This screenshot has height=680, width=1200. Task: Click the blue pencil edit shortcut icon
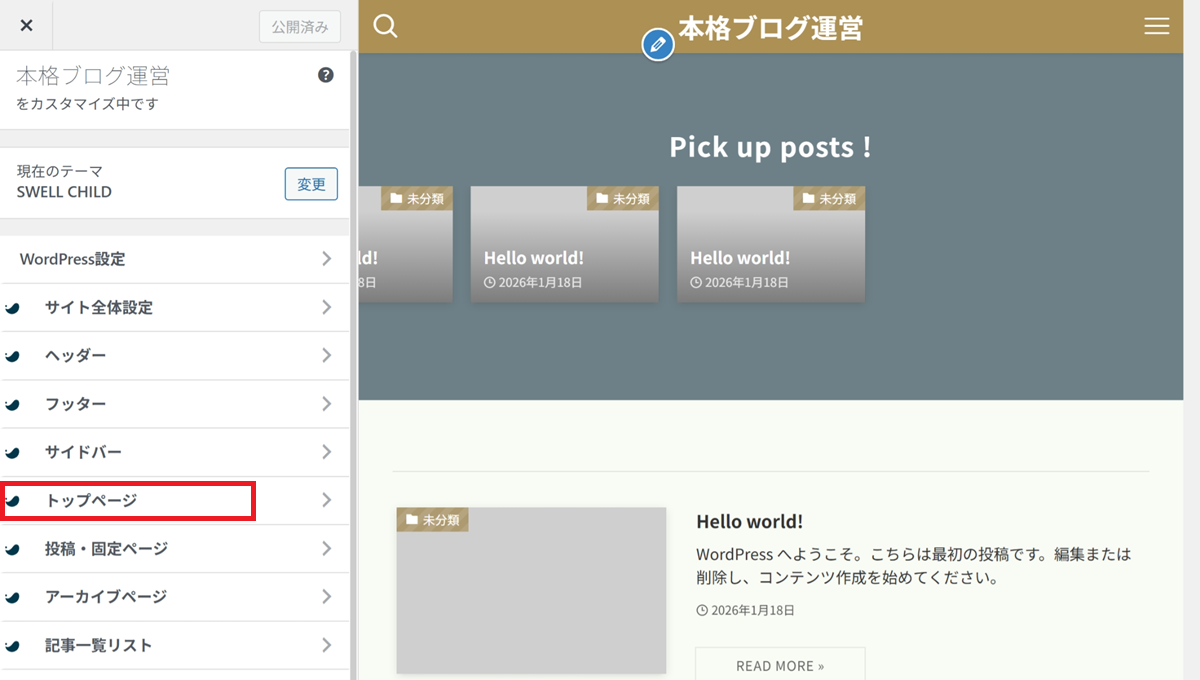point(657,45)
